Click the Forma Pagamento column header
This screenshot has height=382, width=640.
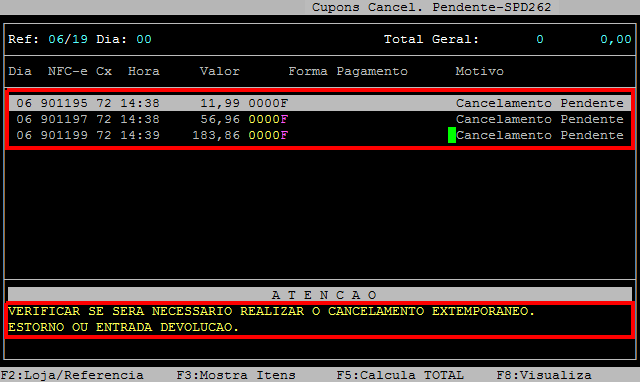(x=348, y=71)
